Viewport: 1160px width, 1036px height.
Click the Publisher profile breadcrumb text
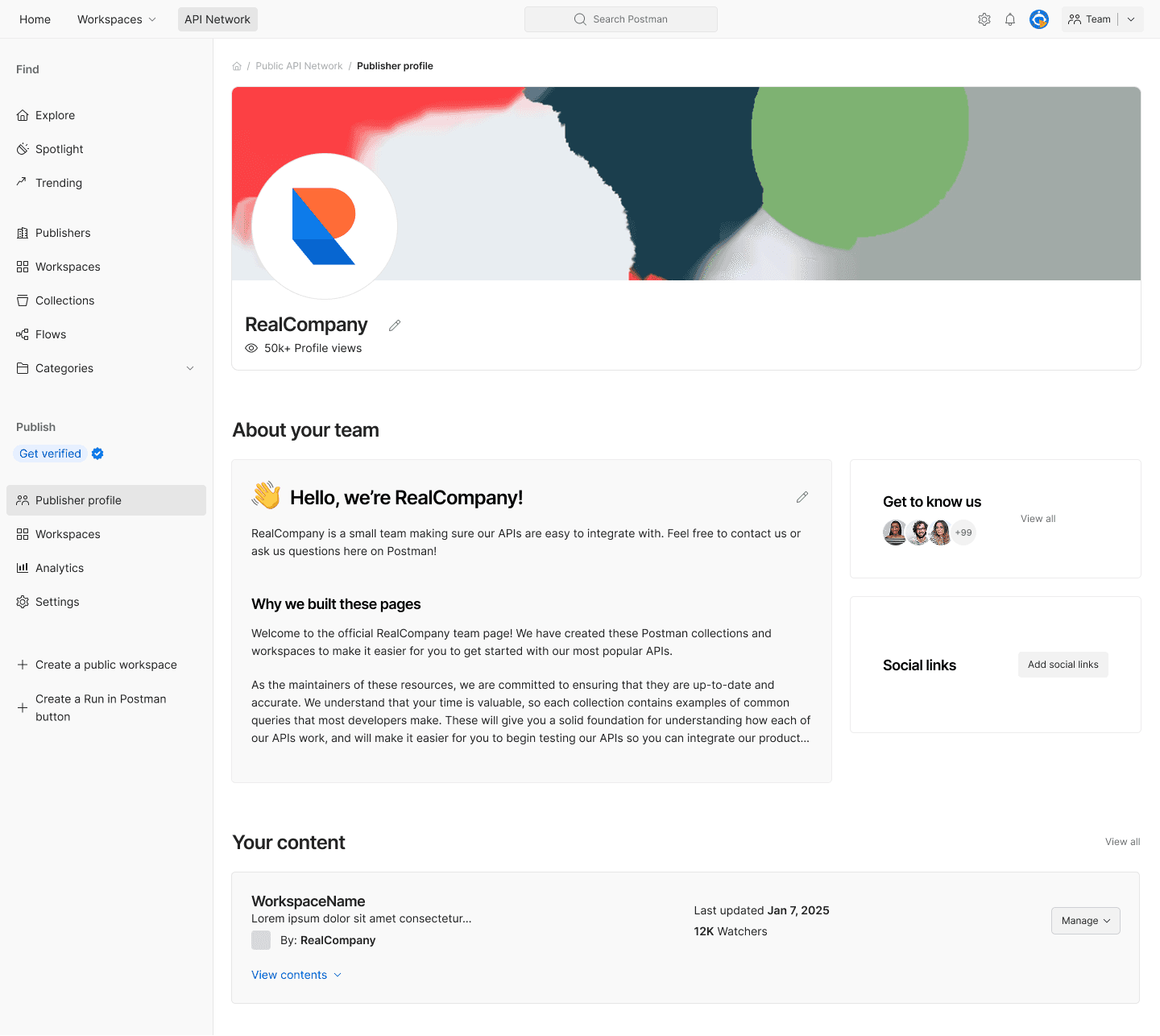tap(395, 66)
